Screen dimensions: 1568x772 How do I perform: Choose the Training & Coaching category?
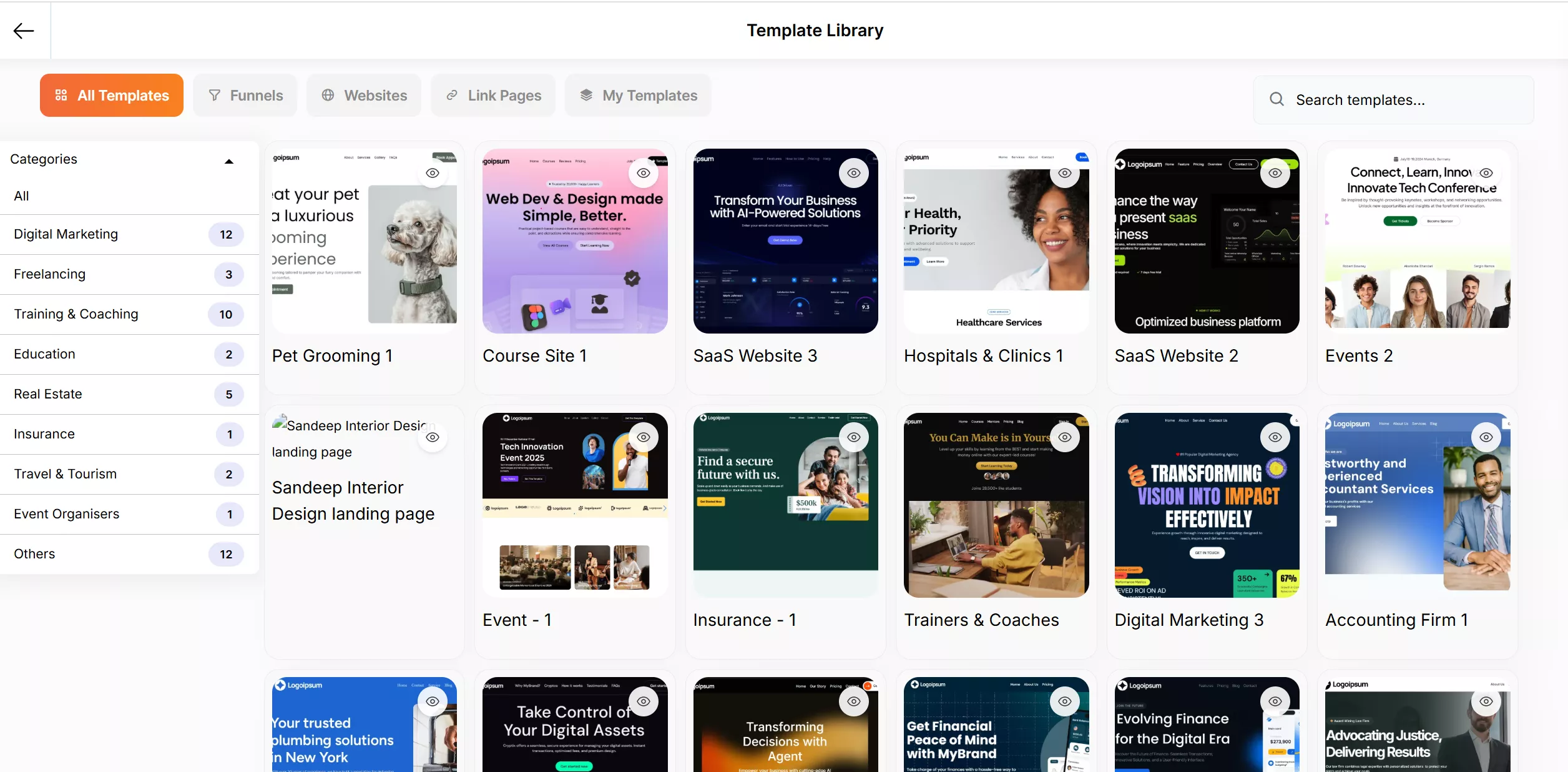click(x=129, y=314)
